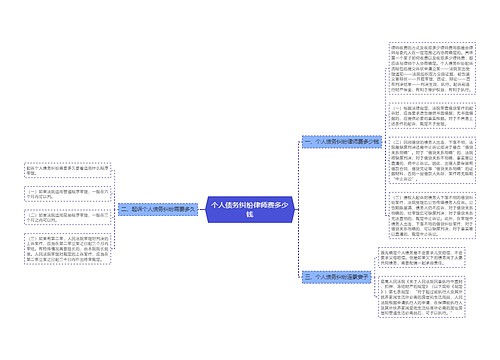This screenshot has width=500, height=360.
Task: Click left note (三) about 第二审 appeal cases
Action: 68,249
